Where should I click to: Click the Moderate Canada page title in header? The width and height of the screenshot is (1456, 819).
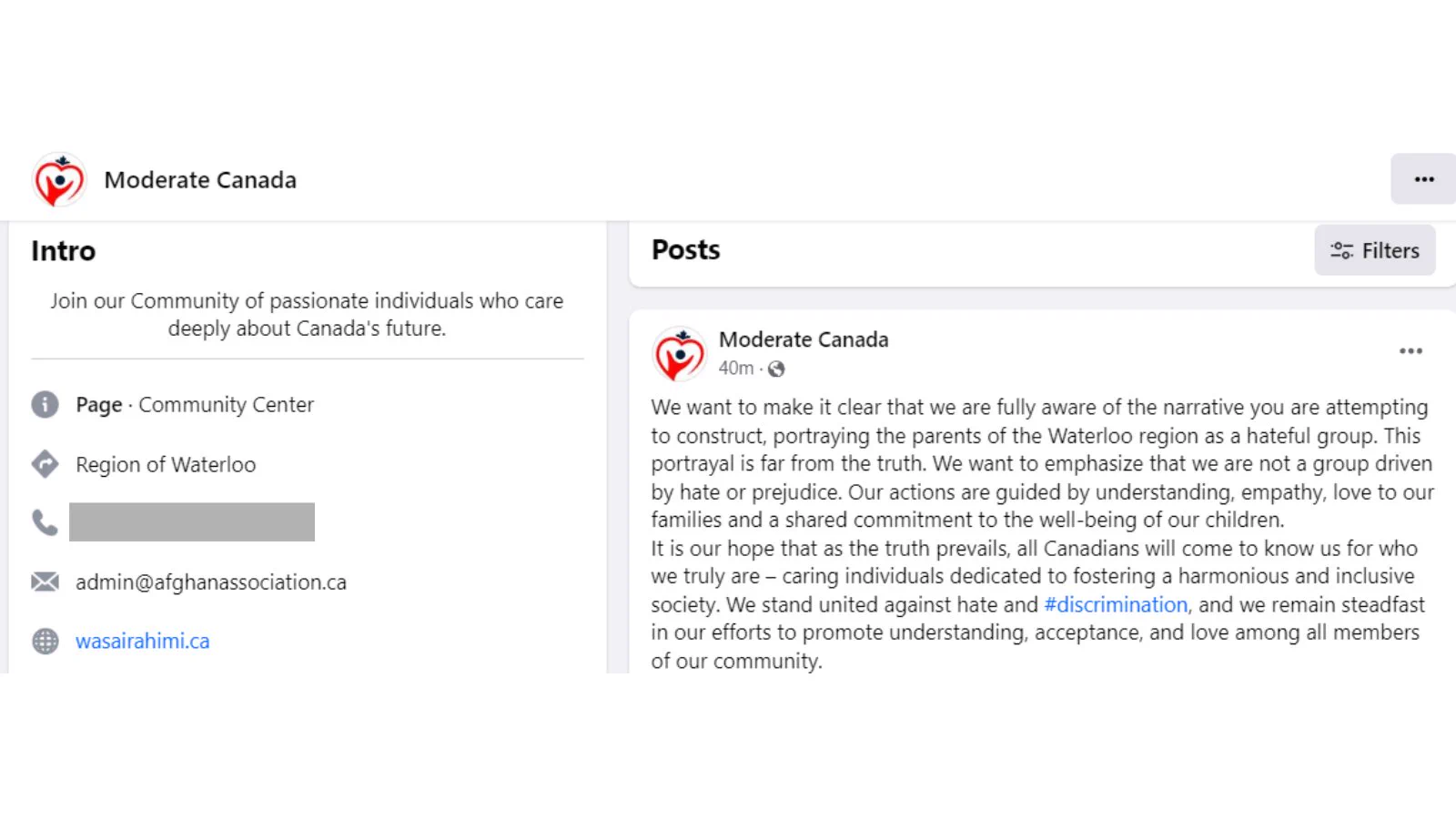coord(200,180)
